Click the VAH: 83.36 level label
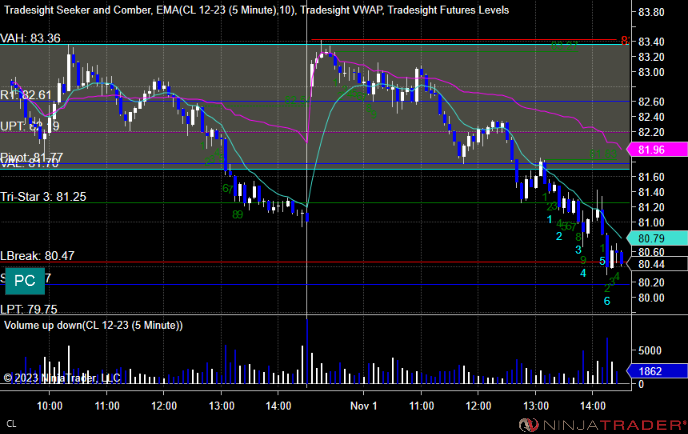Image resolution: width=688 pixels, height=434 pixels. tap(30, 38)
